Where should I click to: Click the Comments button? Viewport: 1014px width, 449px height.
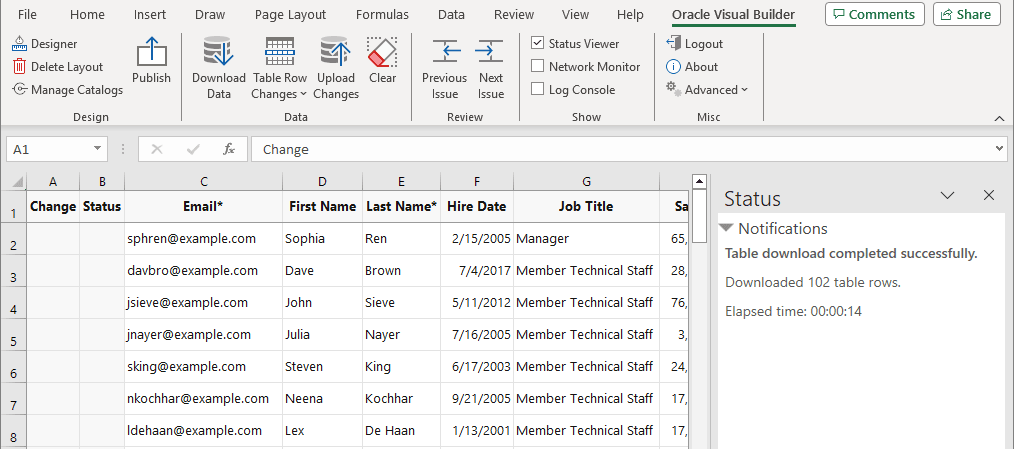(874, 14)
